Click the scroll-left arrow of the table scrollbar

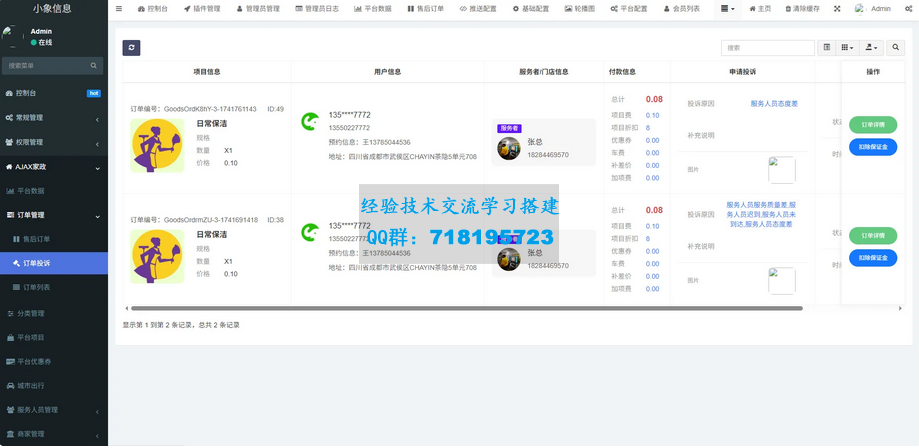coord(127,308)
